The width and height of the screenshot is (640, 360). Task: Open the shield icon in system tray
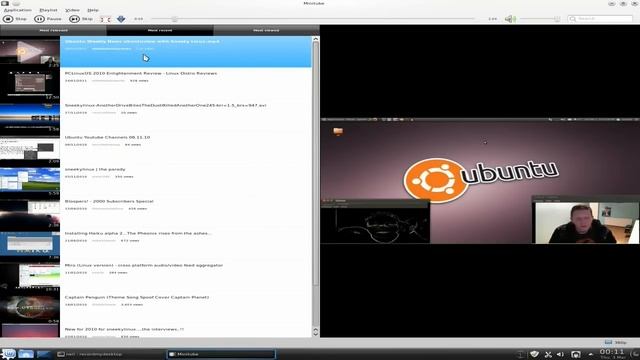click(534, 354)
